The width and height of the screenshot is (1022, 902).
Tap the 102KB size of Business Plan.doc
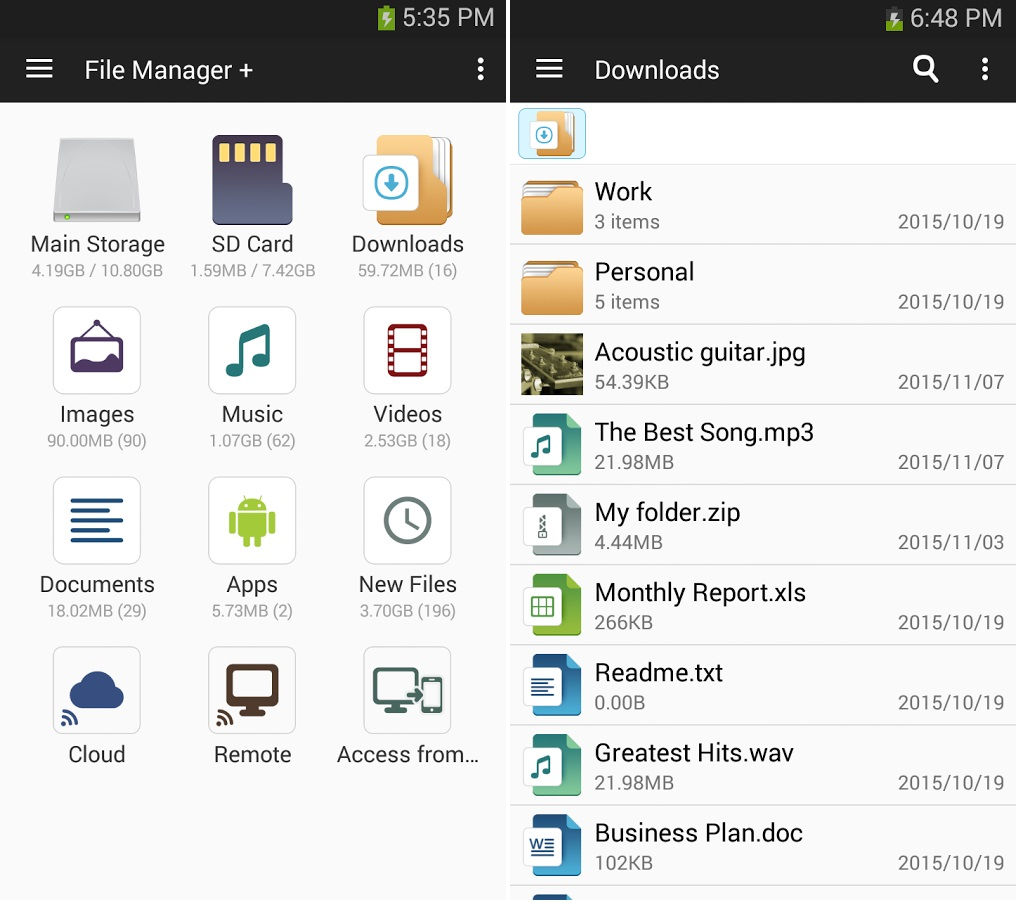pos(624,864)
